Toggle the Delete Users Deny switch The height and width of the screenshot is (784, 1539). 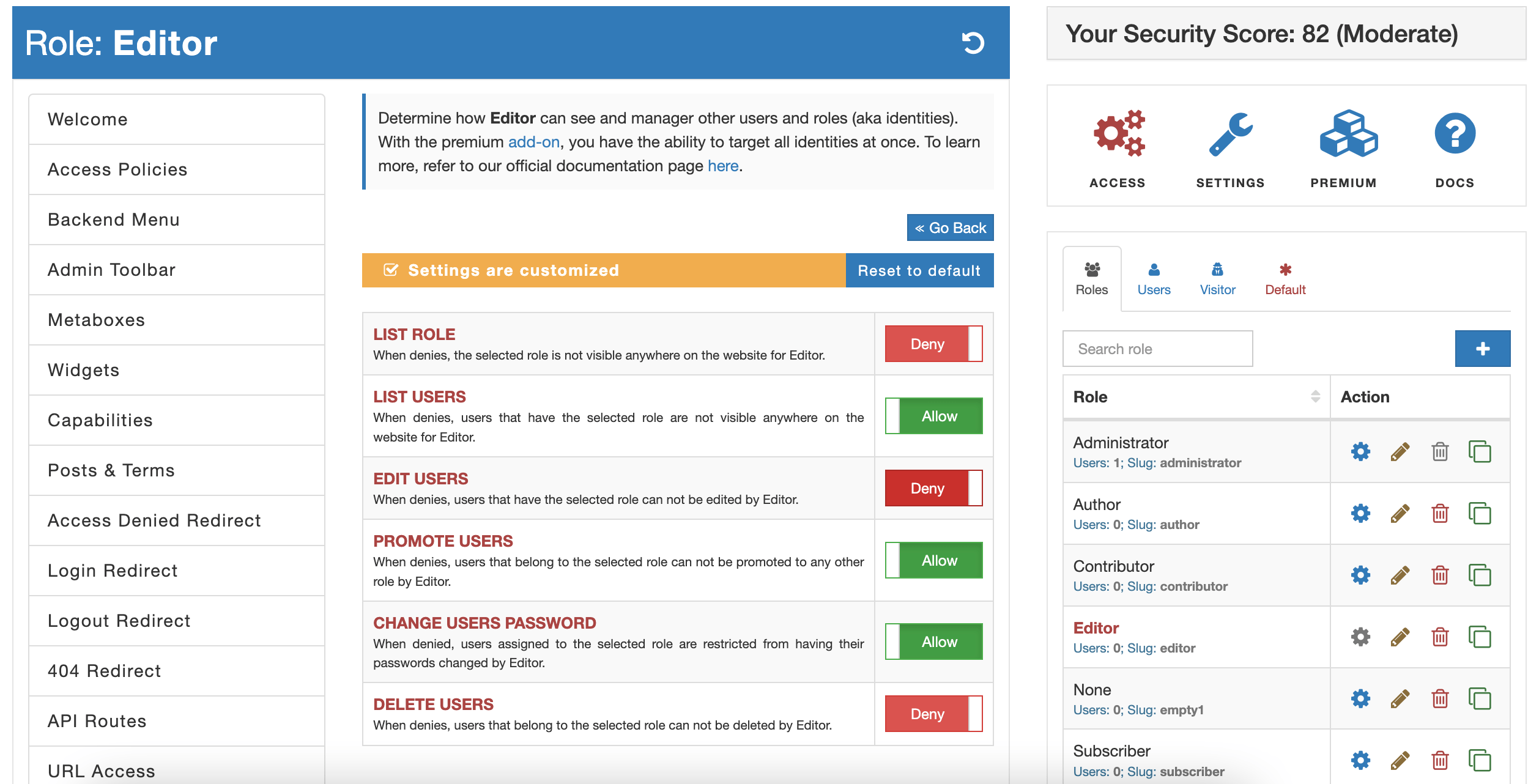click(933, 714)
